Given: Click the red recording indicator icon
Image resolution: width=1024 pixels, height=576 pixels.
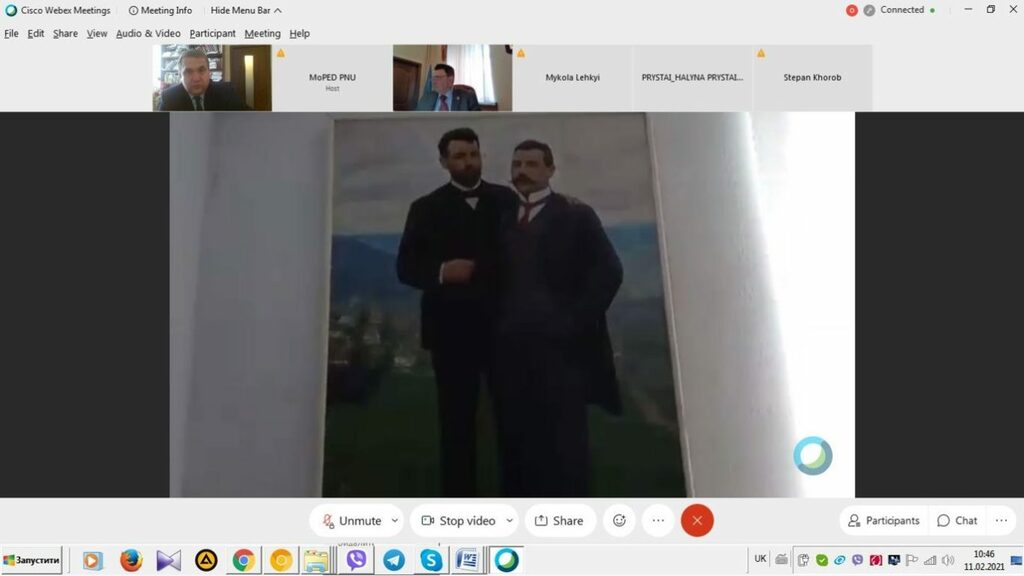Looking at the screenshot, I should point(852,10).
